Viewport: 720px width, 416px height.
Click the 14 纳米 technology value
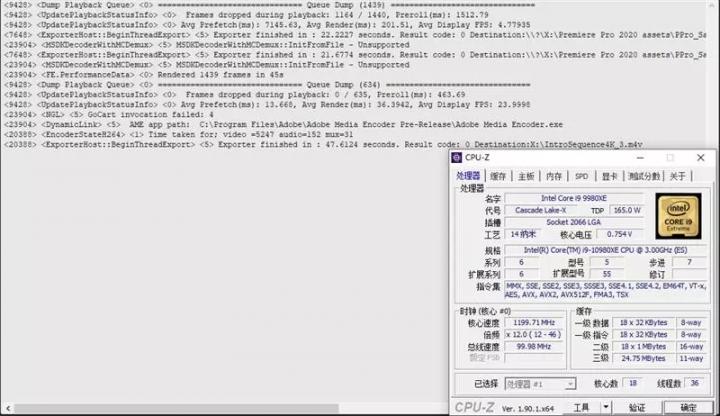[523, 234]
